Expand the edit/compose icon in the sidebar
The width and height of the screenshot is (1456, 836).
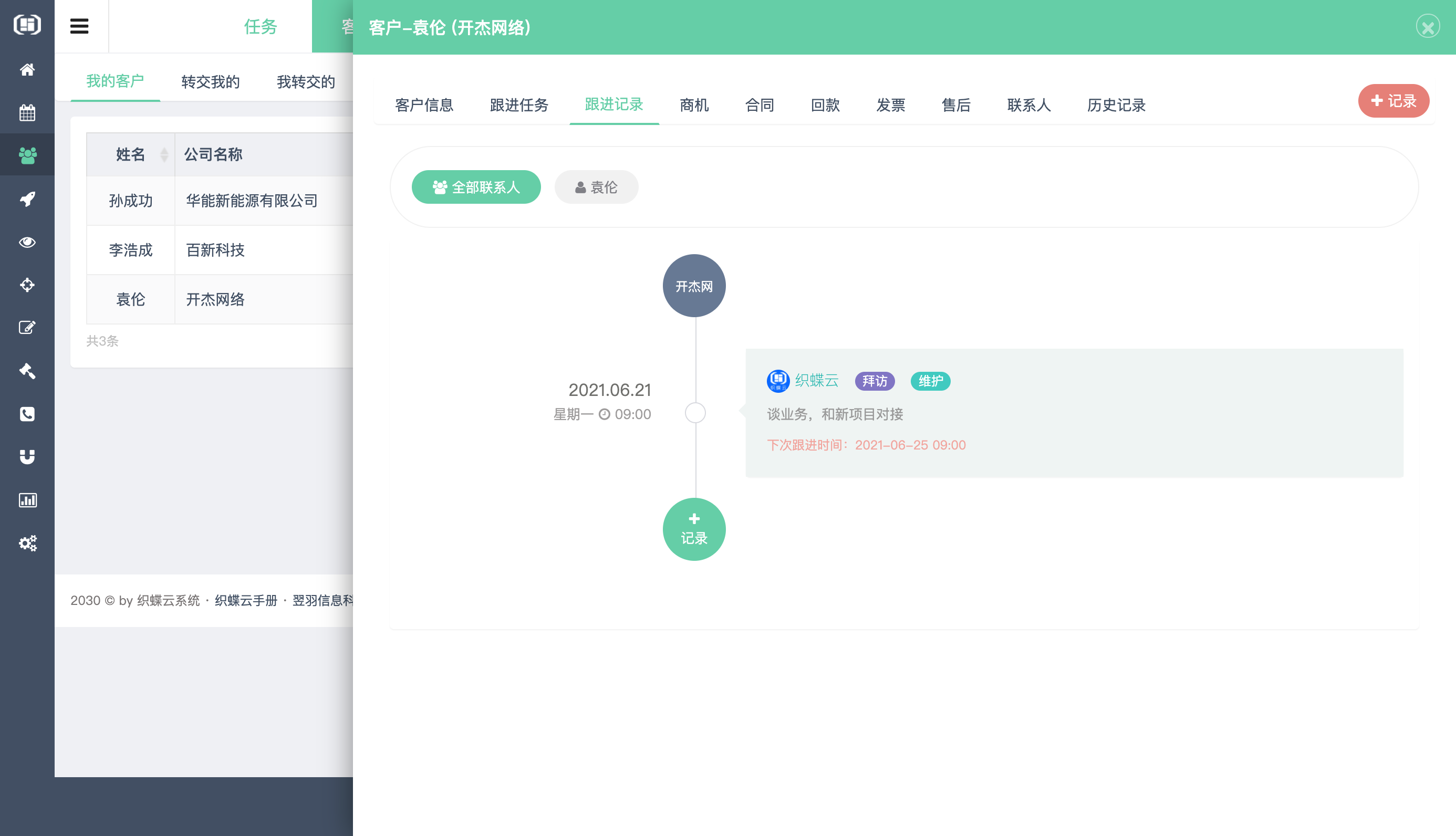(x=27, y=327)
